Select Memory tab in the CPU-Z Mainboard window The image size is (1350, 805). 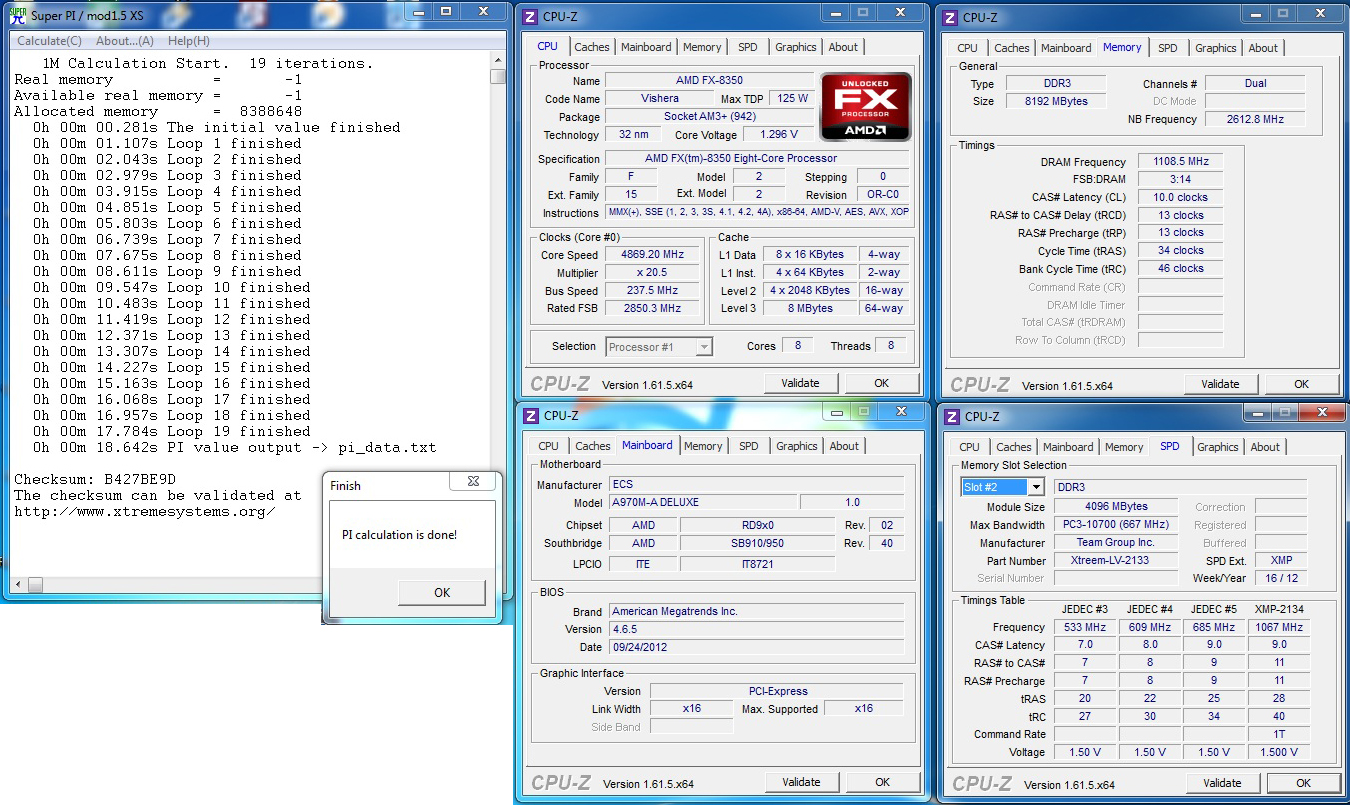coord(703,446)
